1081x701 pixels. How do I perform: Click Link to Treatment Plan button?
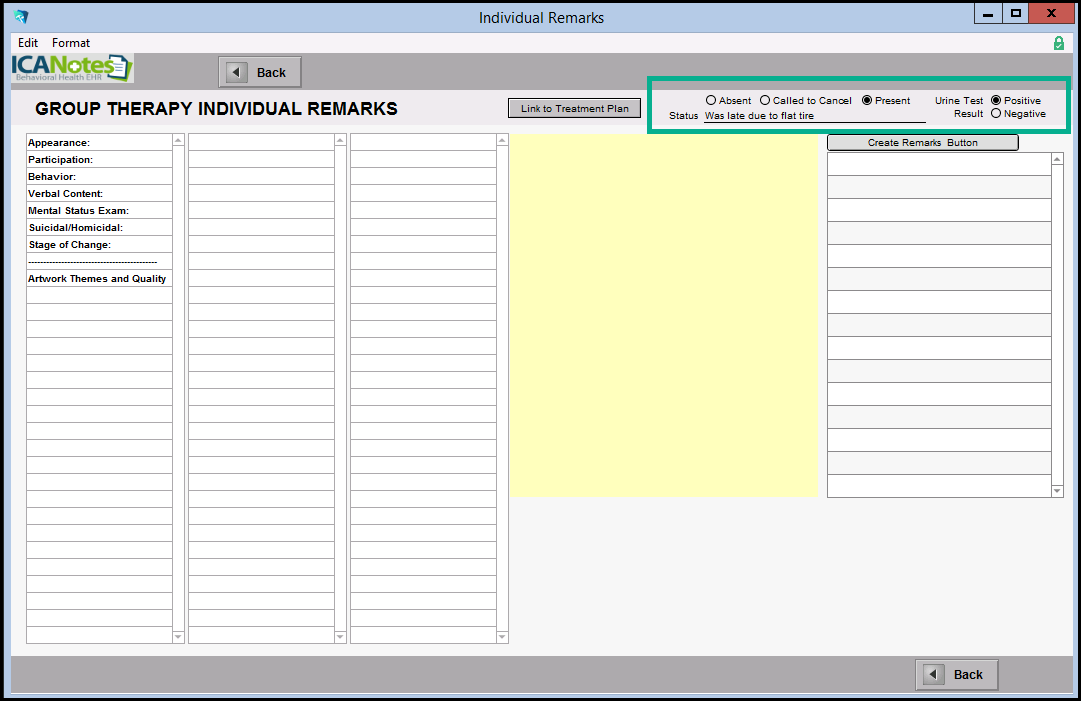pyautogui.click(x=574, y=108)
